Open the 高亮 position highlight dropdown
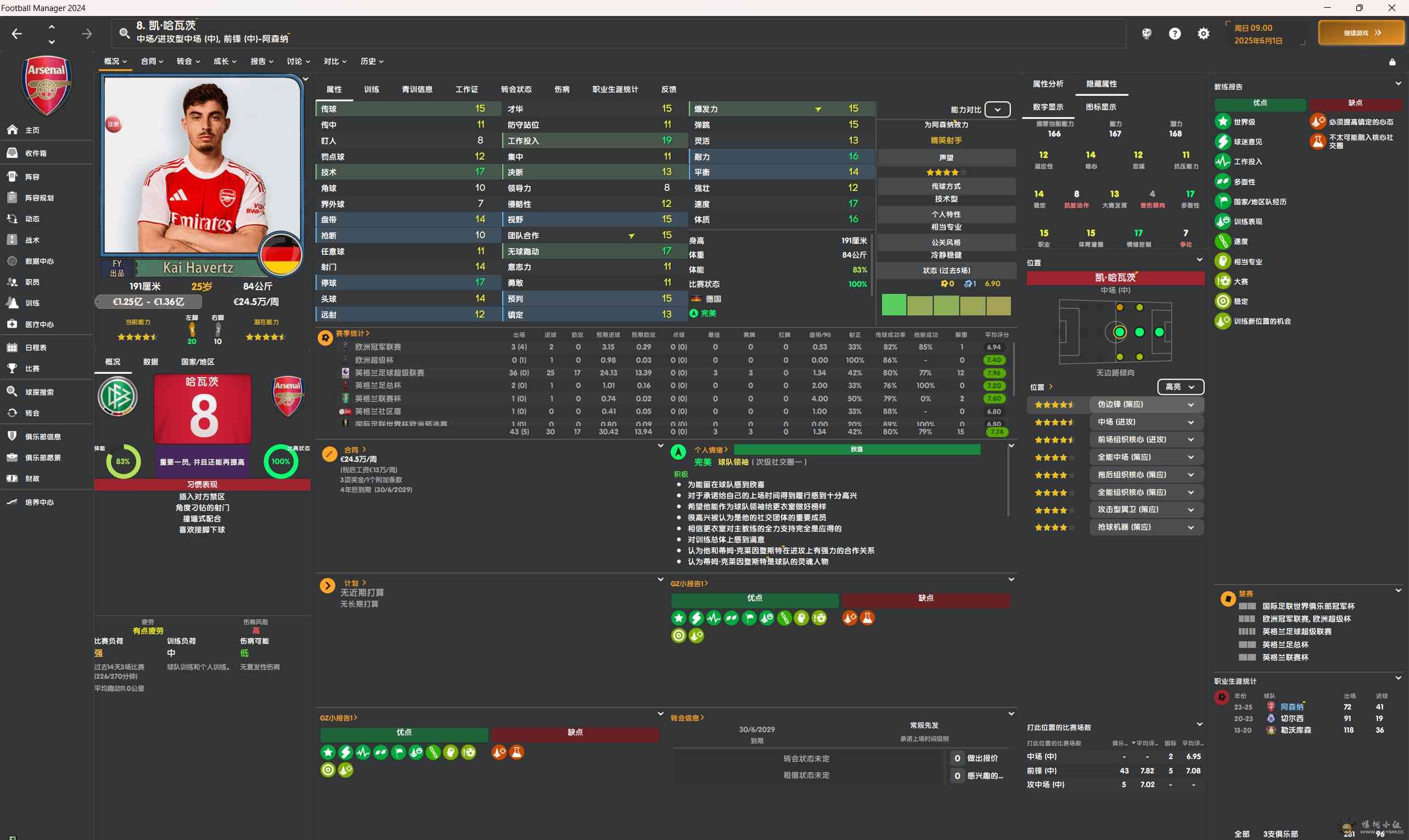Image resolution: width=1409 pixels, height=840 pixels. 1180,386
